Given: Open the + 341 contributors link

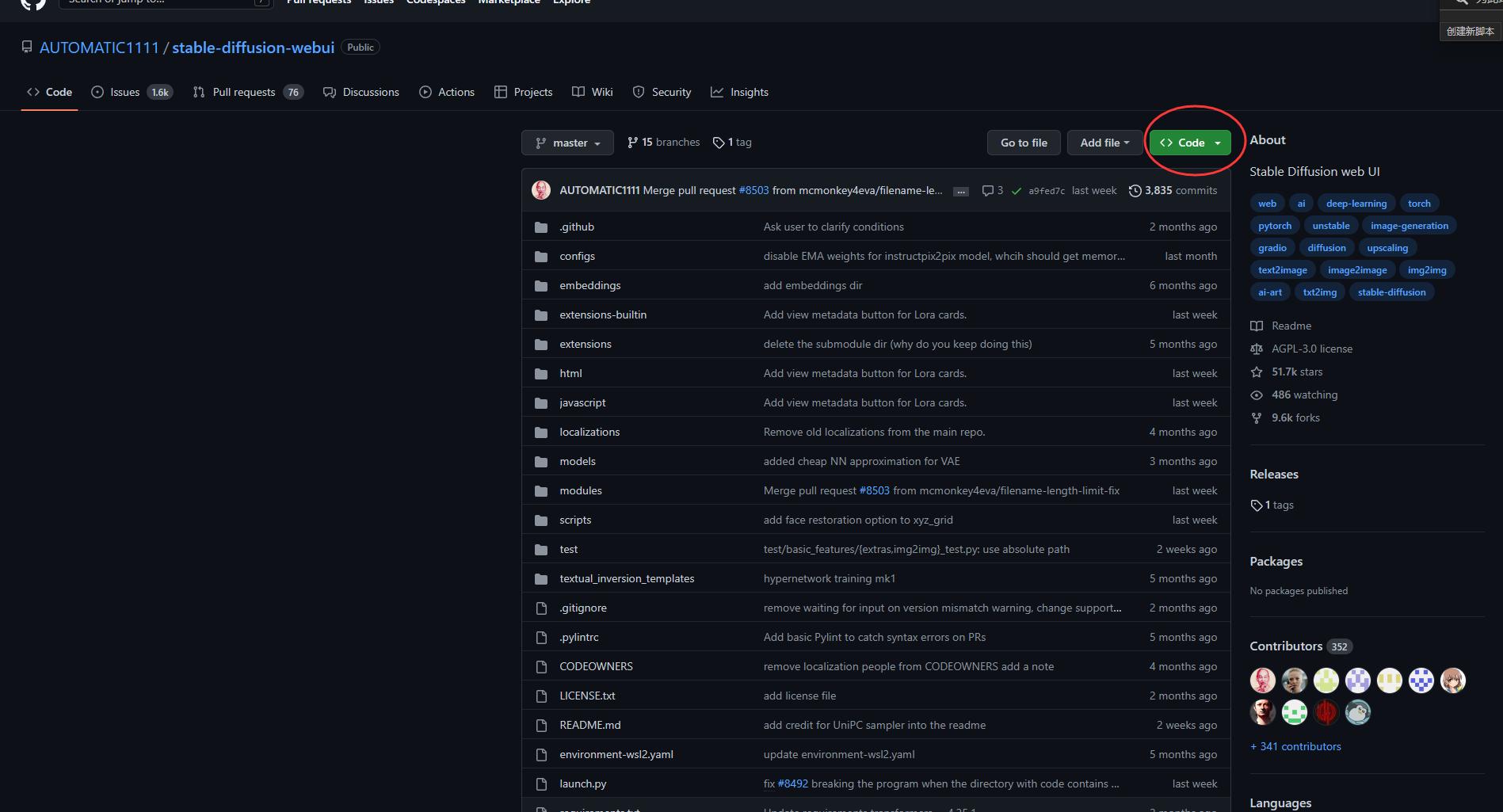Looking at the screenshot, I should (1295, 747).
